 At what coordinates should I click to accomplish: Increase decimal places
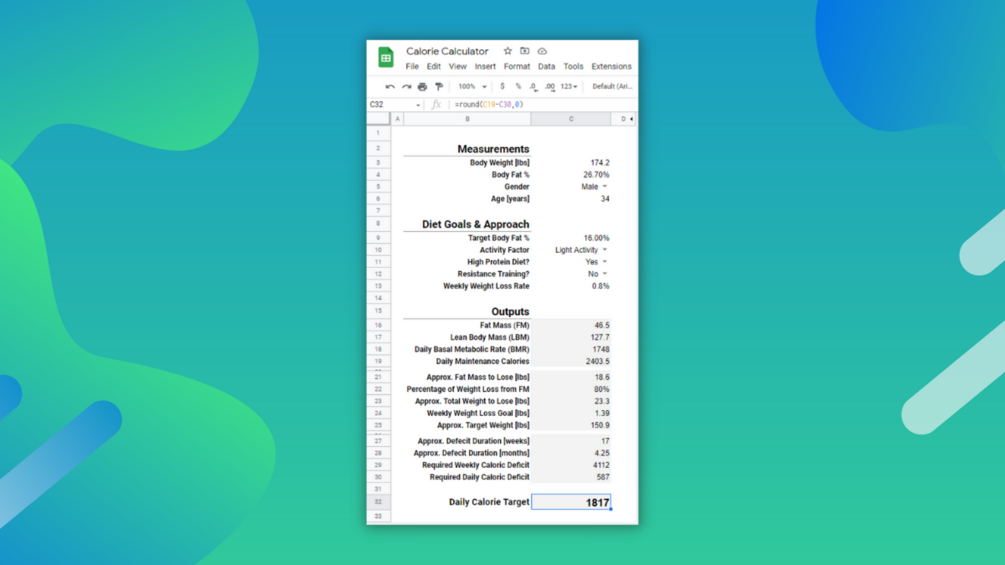(x=550, y=86)
